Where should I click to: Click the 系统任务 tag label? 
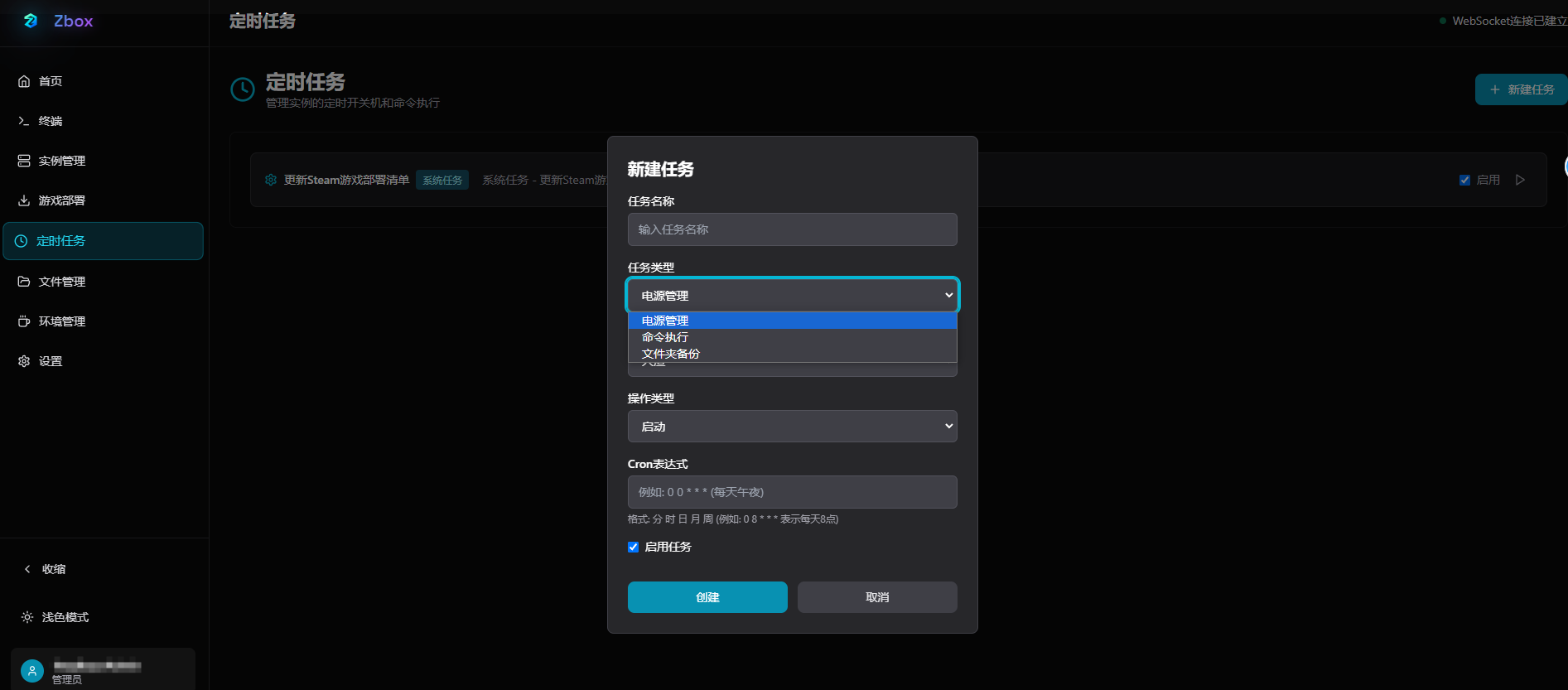tap(442, 180)
